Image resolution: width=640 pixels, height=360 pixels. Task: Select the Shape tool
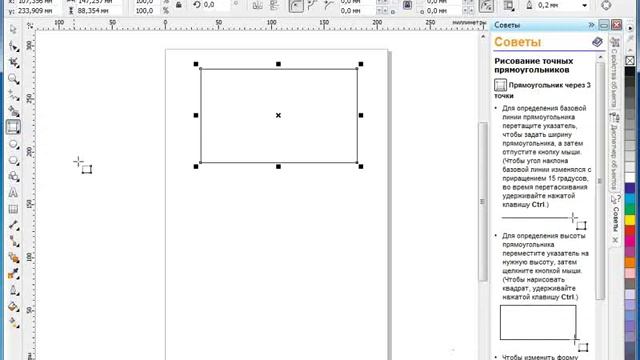click(13, 47)
